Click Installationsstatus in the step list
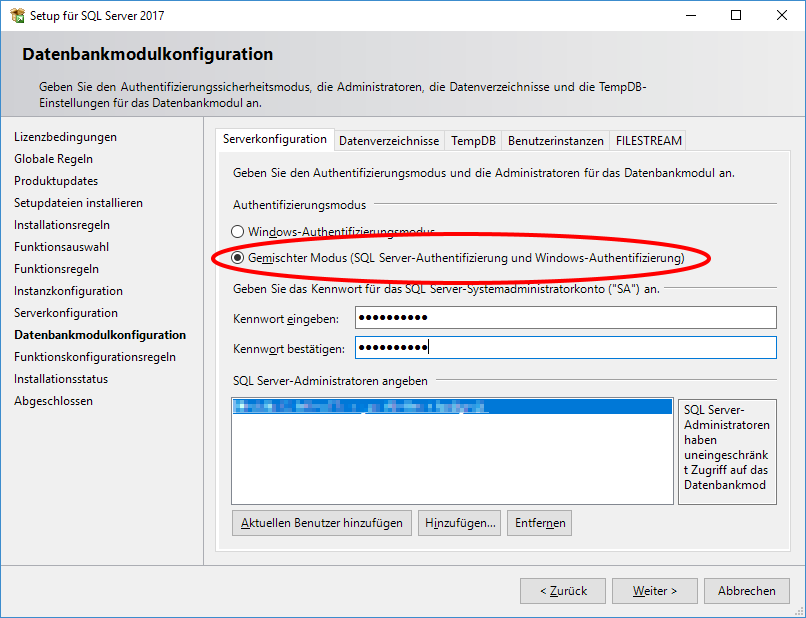806x618 pixels. click(x=61, y=379)
